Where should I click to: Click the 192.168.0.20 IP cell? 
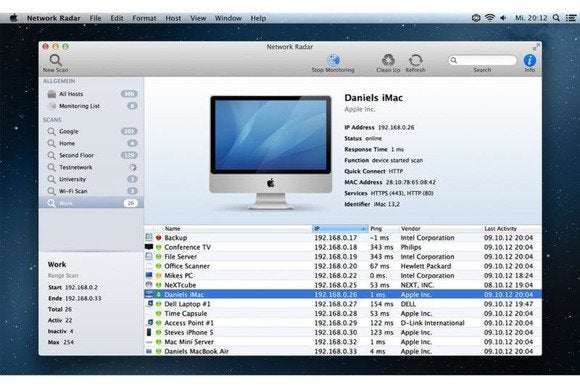tap(336, 266)
